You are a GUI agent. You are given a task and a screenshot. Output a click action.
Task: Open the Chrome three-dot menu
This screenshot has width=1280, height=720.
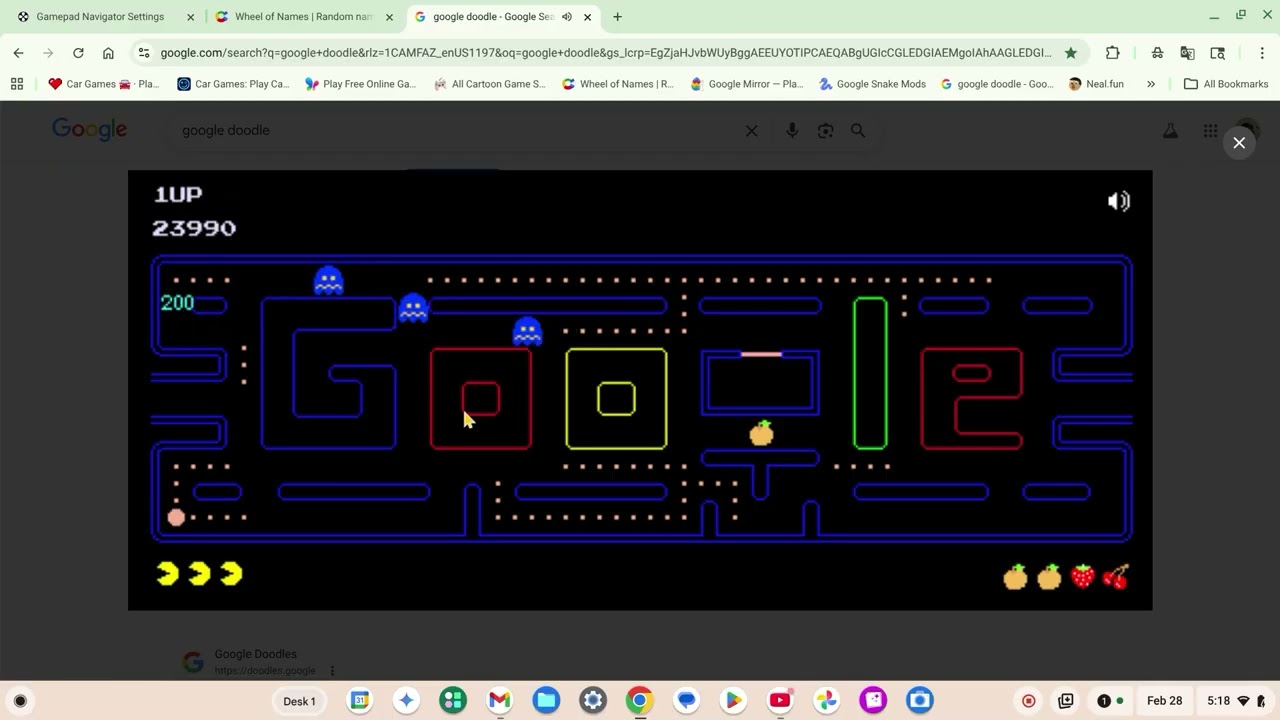click(x=1263, y=52)
